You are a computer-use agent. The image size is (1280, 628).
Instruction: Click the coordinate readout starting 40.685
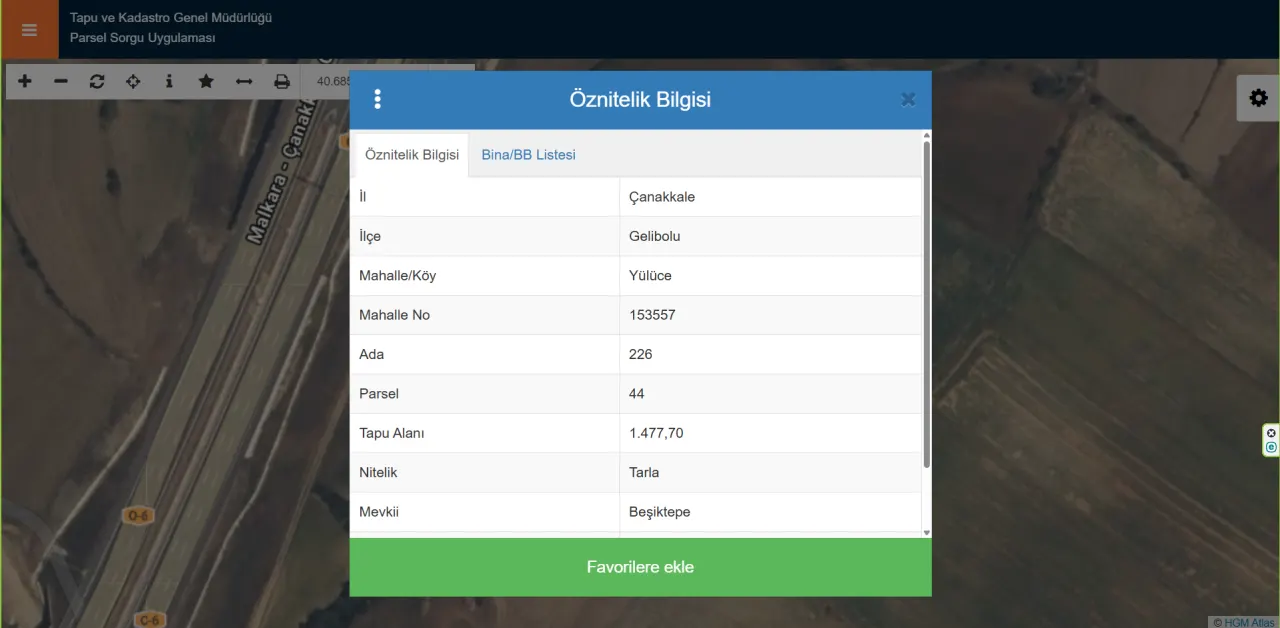(x=334, y=82)
